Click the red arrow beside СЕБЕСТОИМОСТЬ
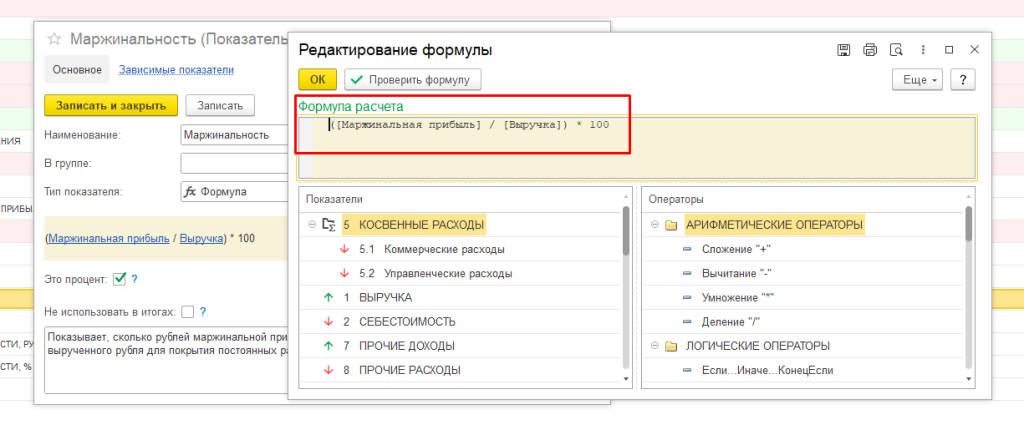Image resolution: width=1024 pixels, height=425 pixels. pyautogui.click(x=328, y=322)
